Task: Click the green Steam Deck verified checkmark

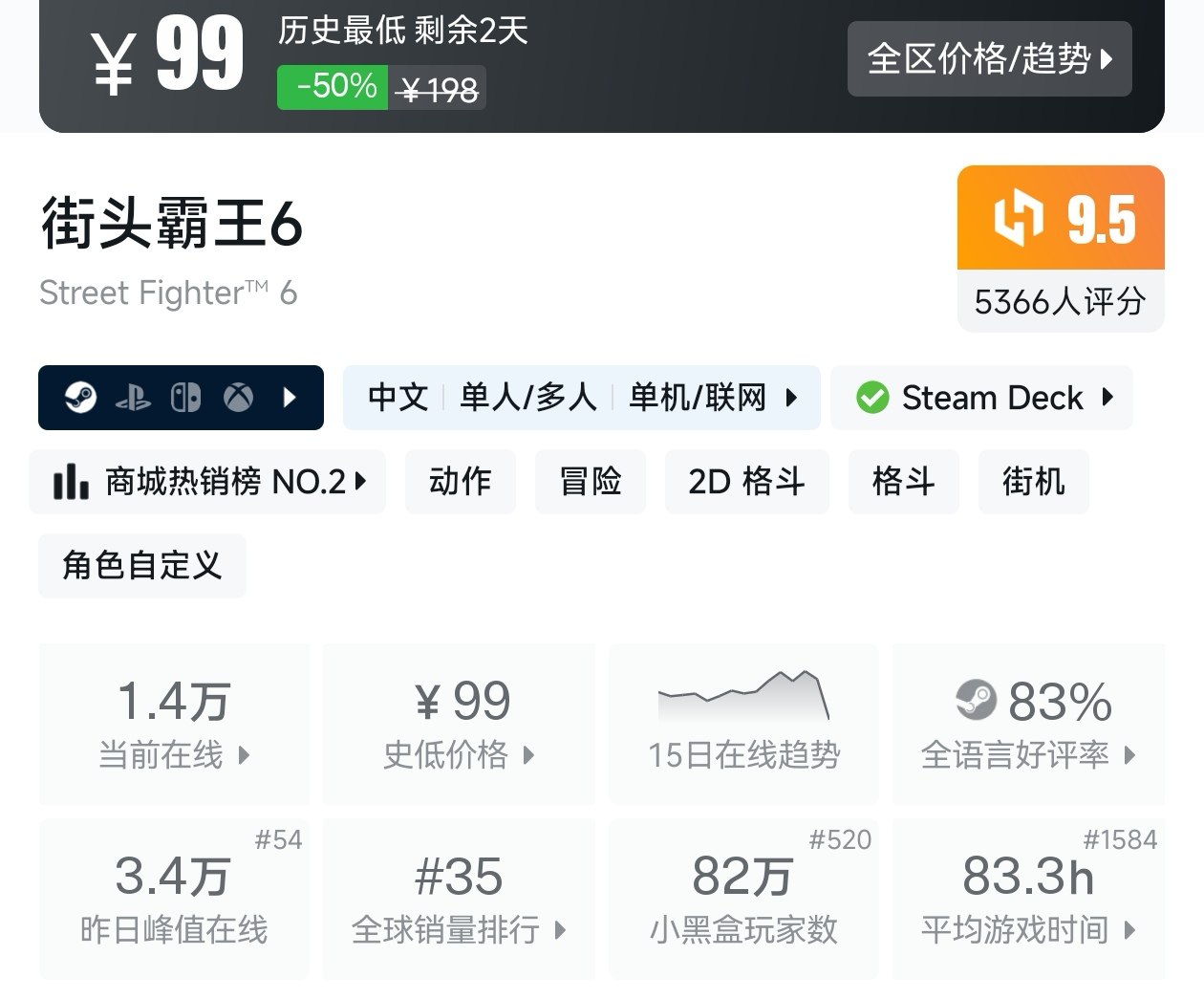Action: coord(872,398)
